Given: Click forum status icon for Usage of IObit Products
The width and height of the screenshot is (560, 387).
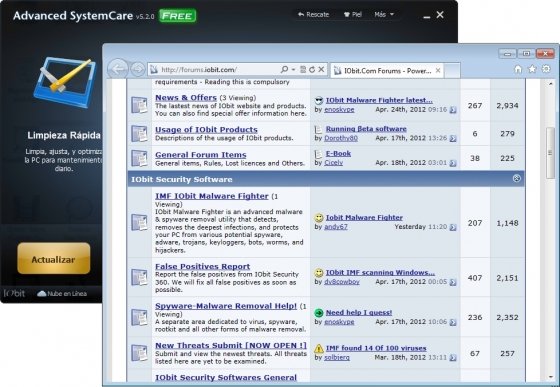Looking at the screenshot, I should coord(139,134).
